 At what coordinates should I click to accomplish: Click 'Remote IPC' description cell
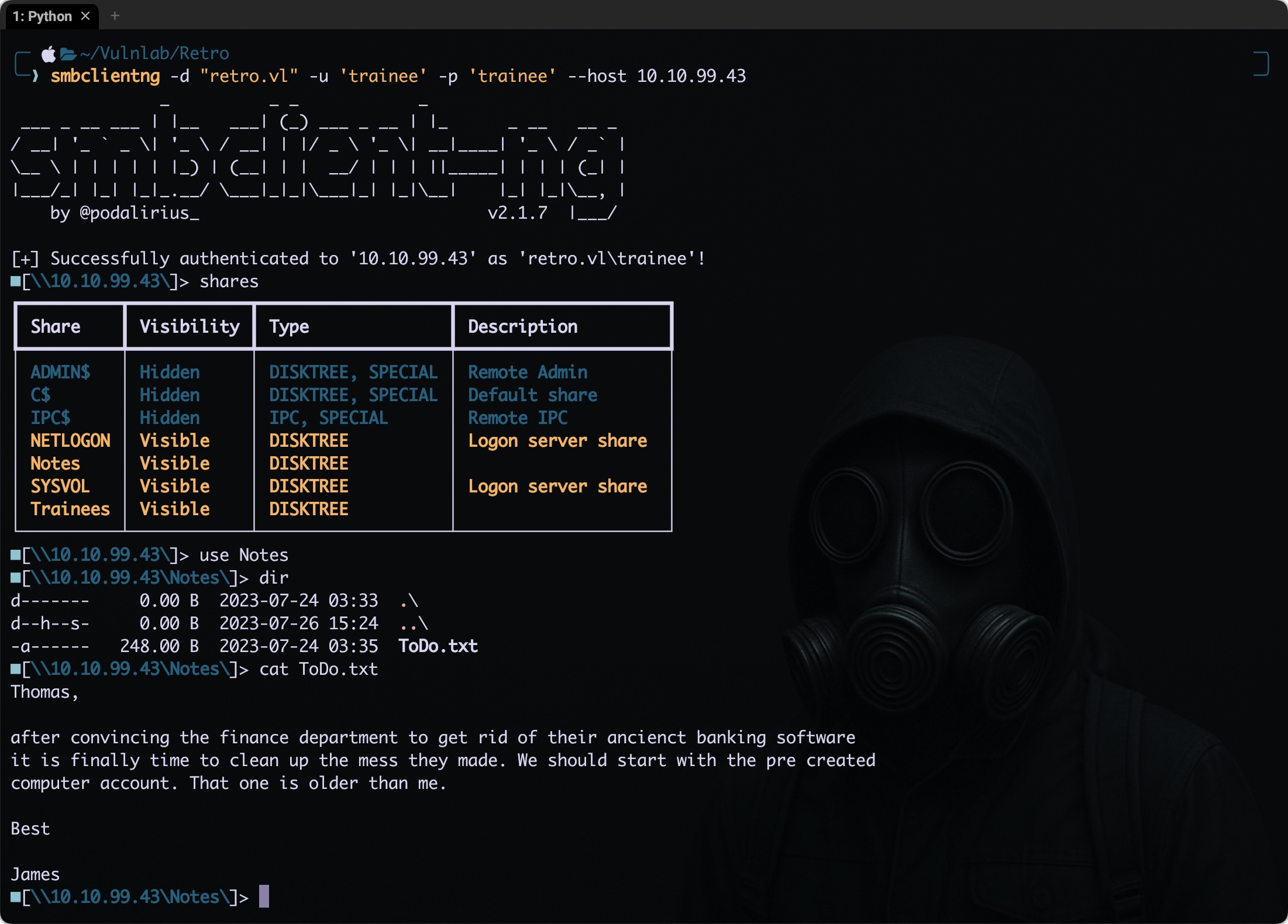(x=518, y=418)
